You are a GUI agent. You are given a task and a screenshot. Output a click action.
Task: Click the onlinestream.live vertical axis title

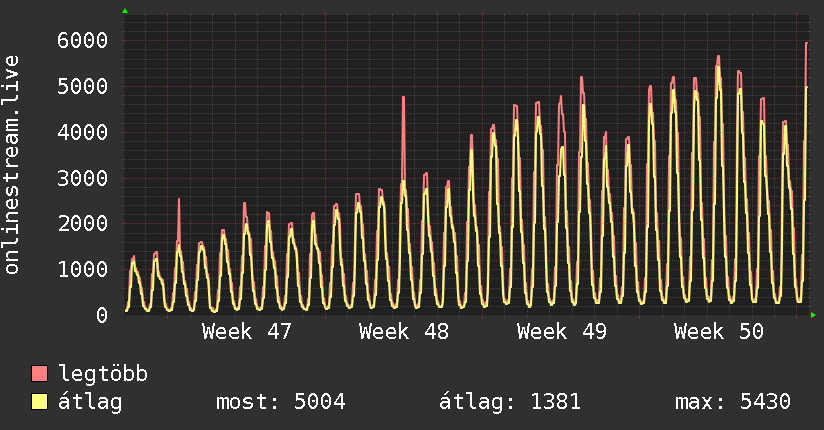[x=13, y=165]
